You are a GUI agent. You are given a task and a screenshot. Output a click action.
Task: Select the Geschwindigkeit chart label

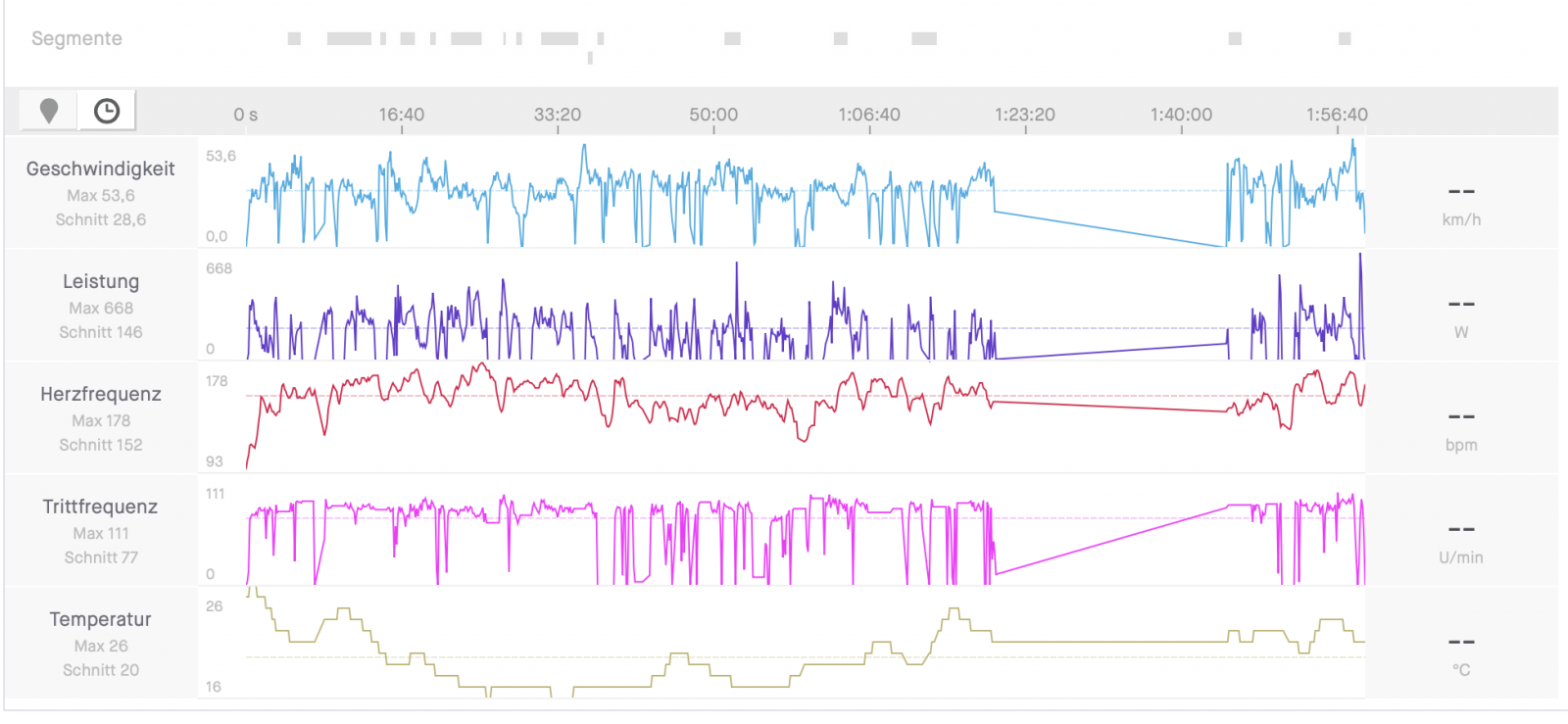[x=101, y=169]
